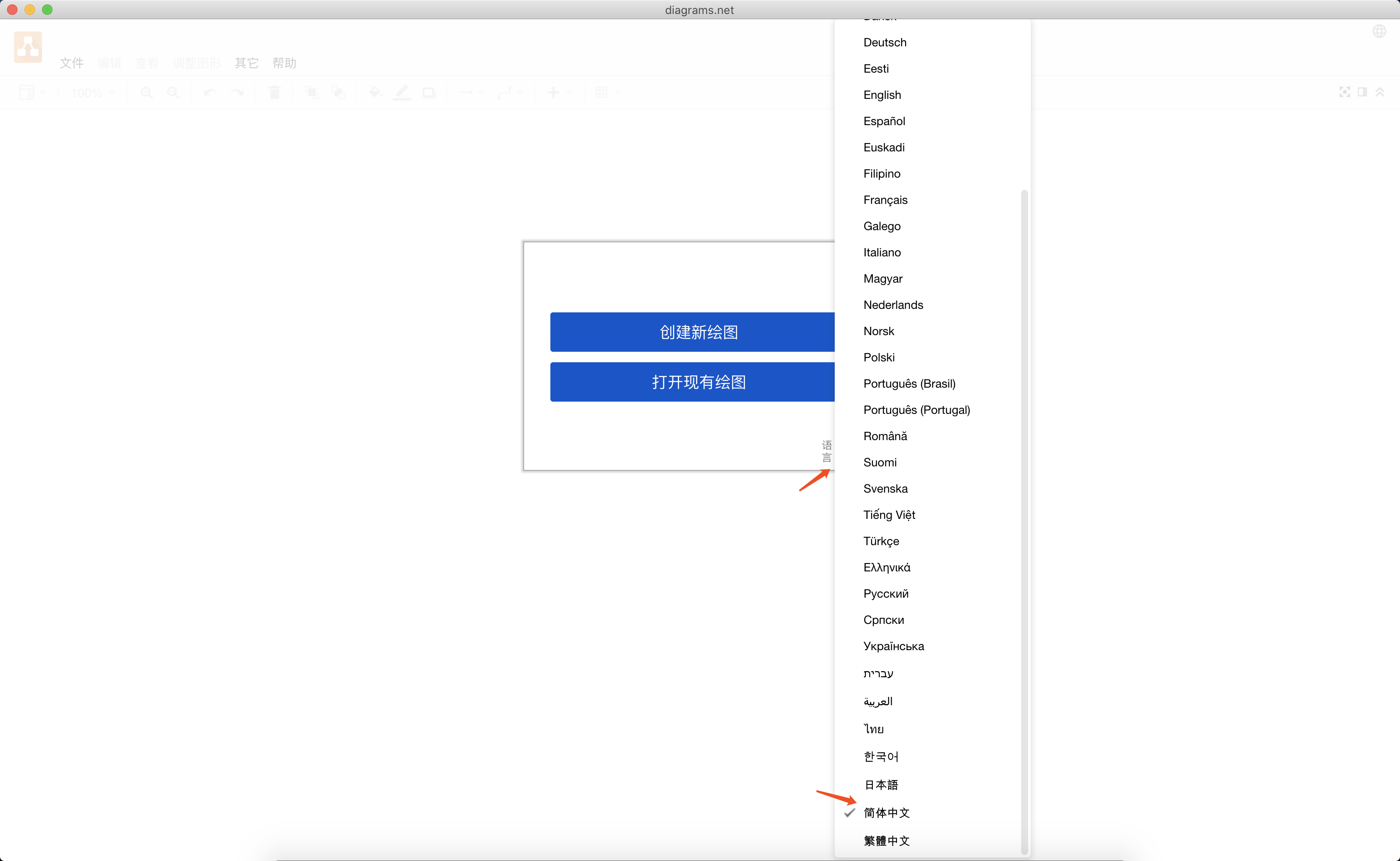Select 简体中文 from language list
The image size is (1400, 861).
pyautogui.click(x=886, y=812)
